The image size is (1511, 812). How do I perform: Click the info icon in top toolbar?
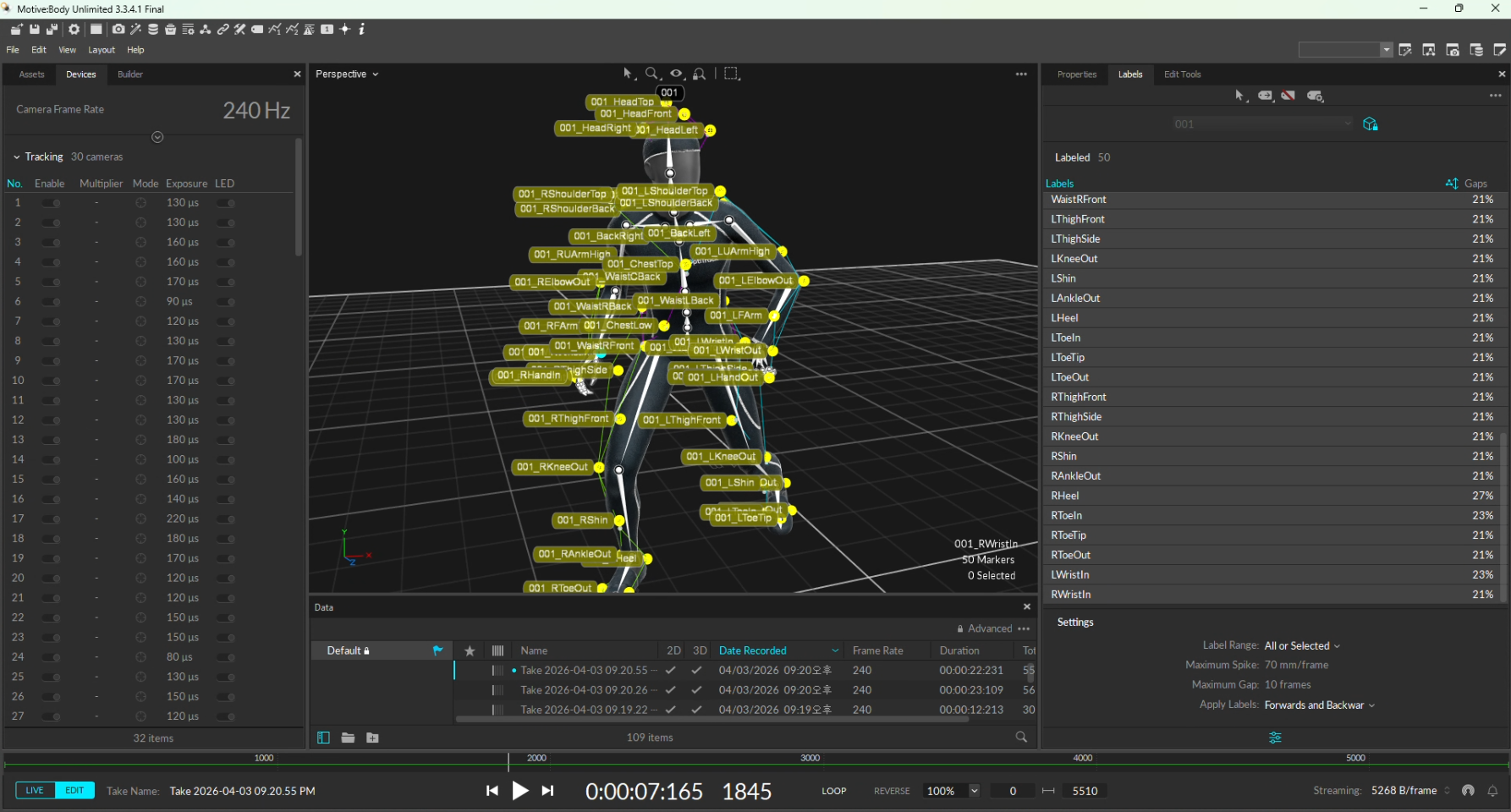pos(362,30)
